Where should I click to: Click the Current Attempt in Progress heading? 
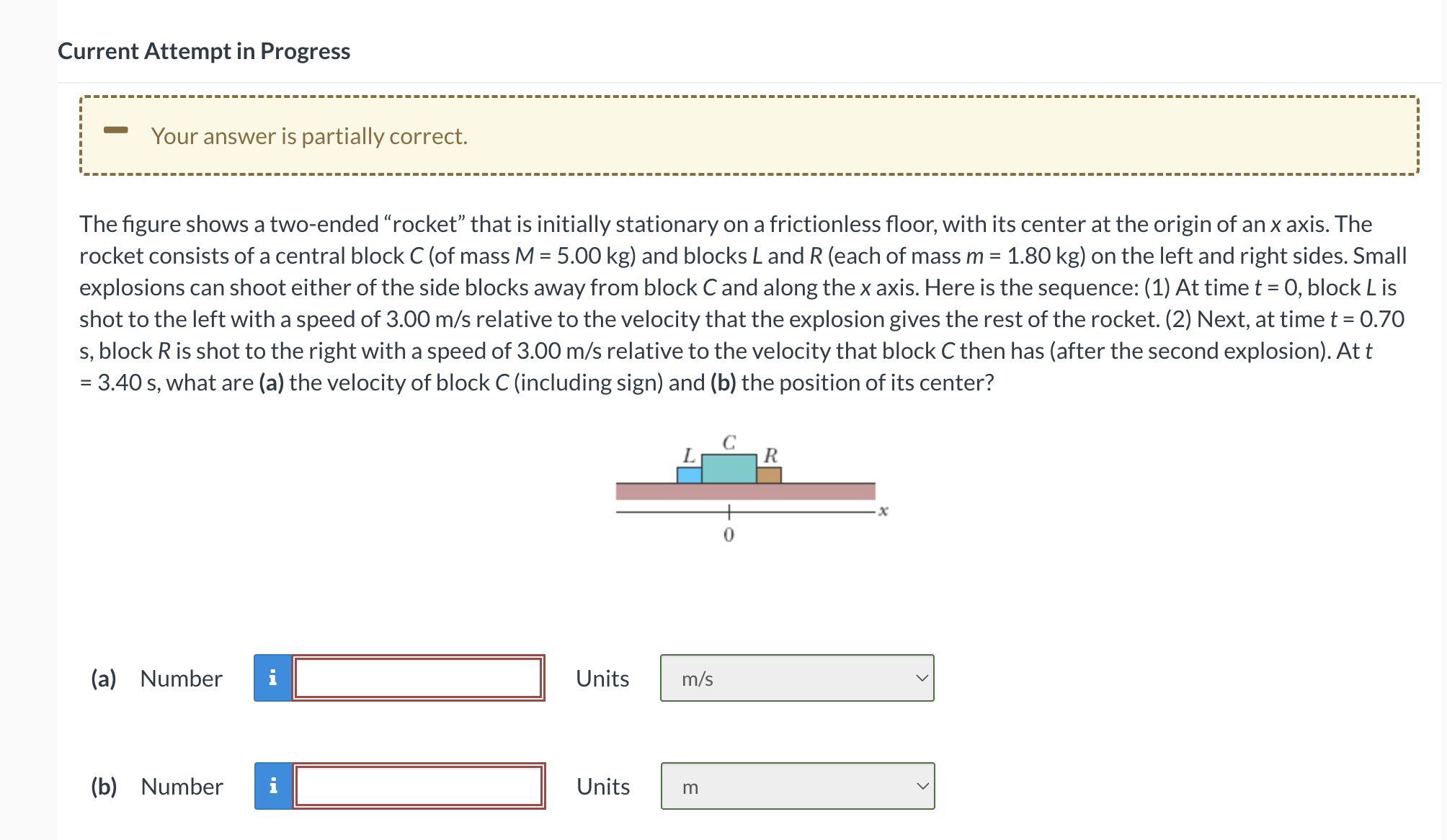click(204, 50)
